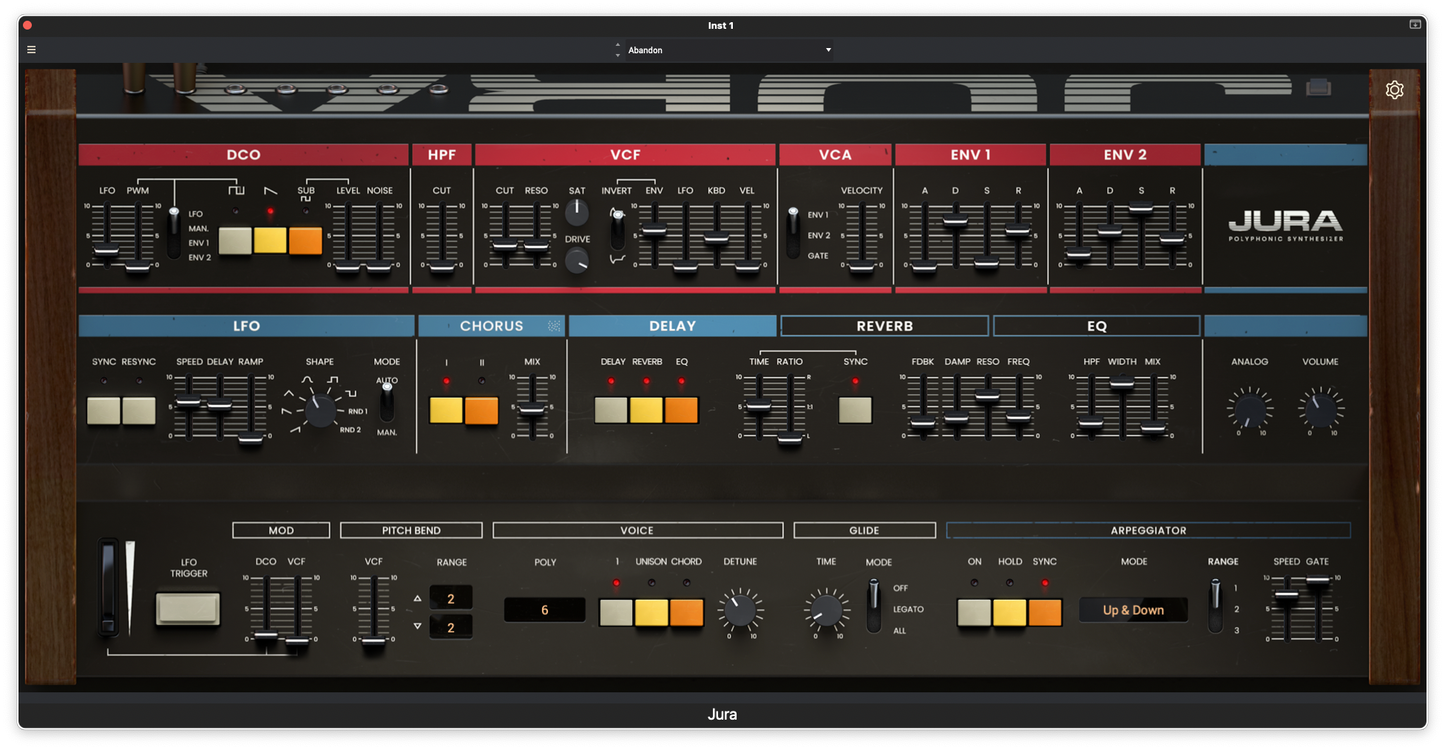Open the hamburger menu in the top bar
The image size is (1445, 750).
[x=31, y=50]
